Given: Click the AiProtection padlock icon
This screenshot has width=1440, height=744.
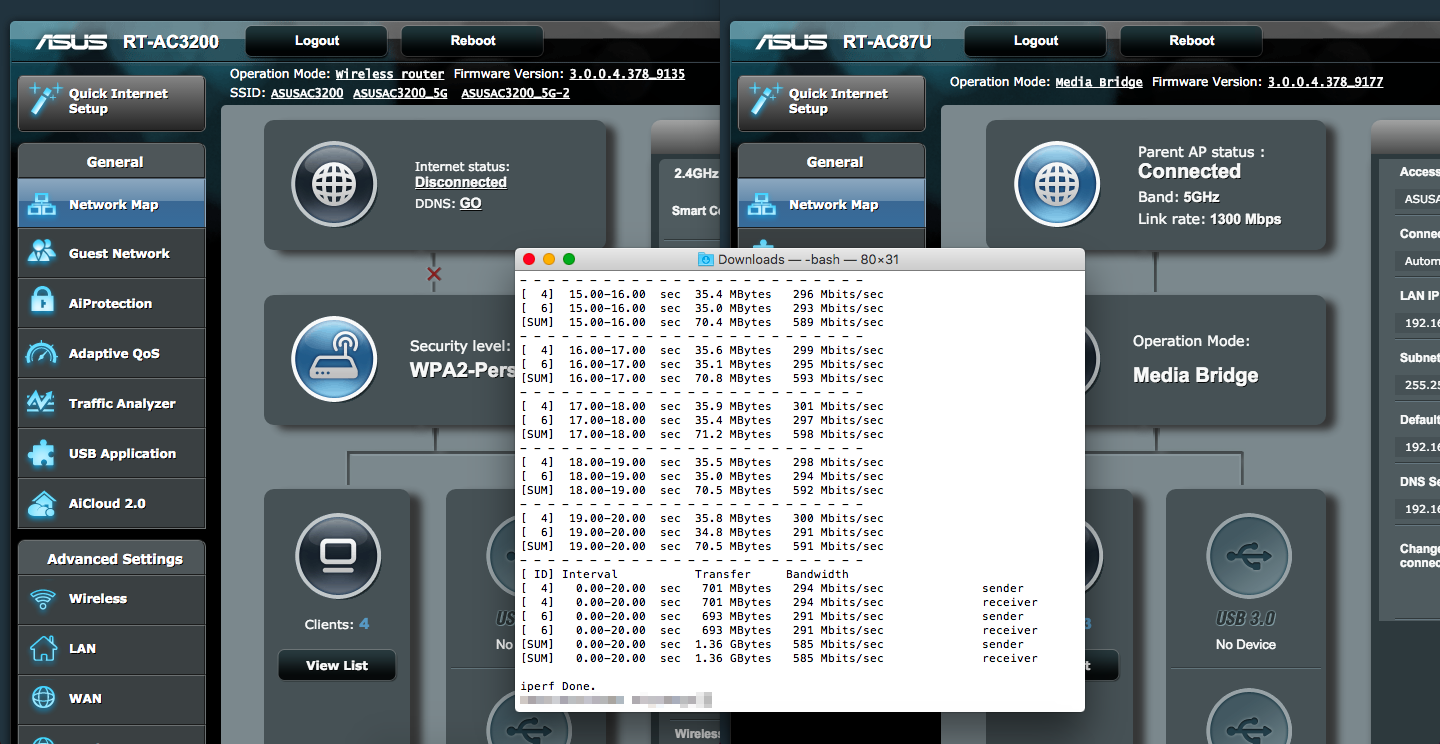Looking at the screenshot, I should click(x=42, y=303).
